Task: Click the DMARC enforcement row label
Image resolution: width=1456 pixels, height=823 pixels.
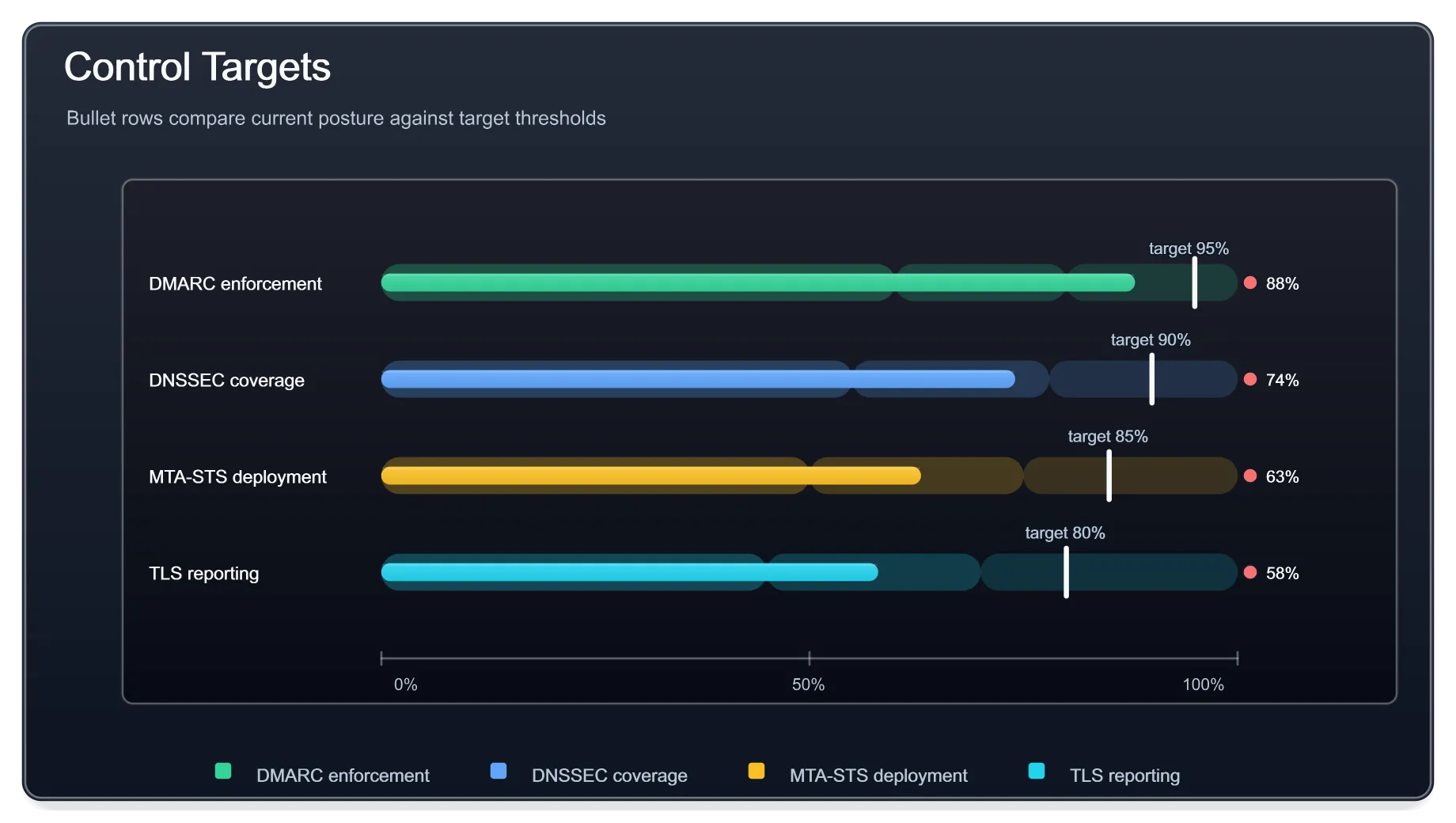Action: pos(235,283)
